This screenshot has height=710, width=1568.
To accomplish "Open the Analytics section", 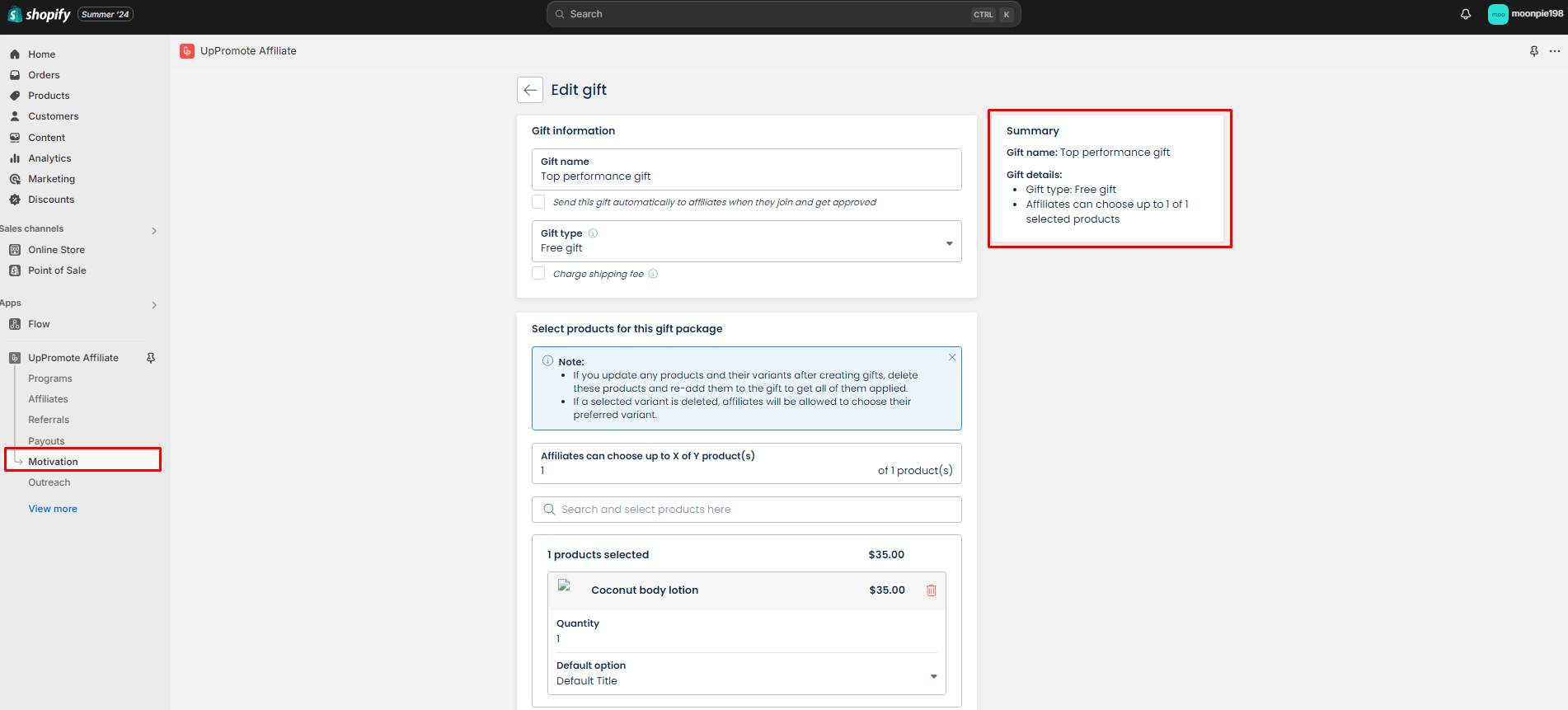I will (x=49, y=158).
